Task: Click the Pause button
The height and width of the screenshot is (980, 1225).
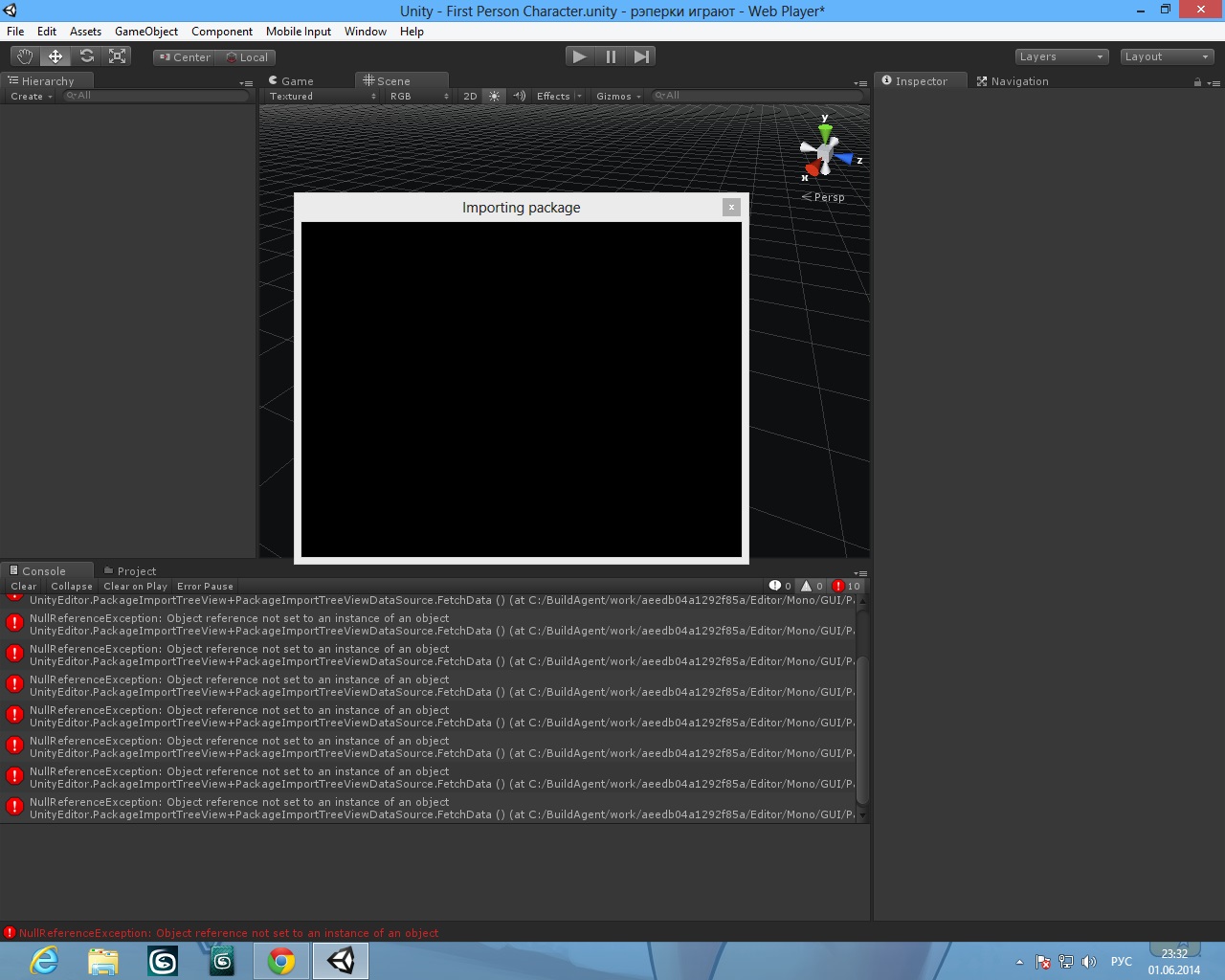Action: click(x=611, y=56)
